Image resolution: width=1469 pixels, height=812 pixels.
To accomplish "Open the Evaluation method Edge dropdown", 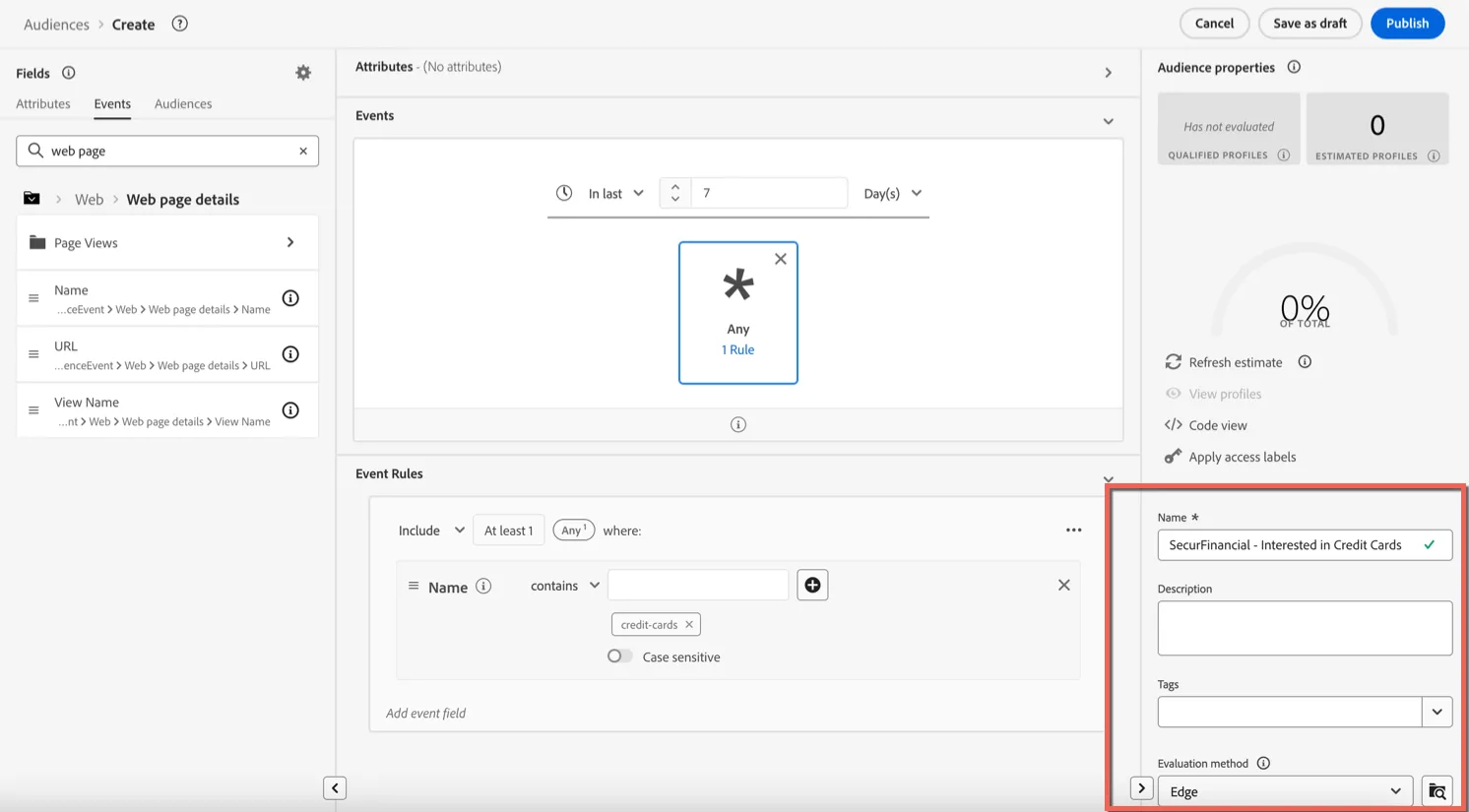I will (x=1285, y=791).
